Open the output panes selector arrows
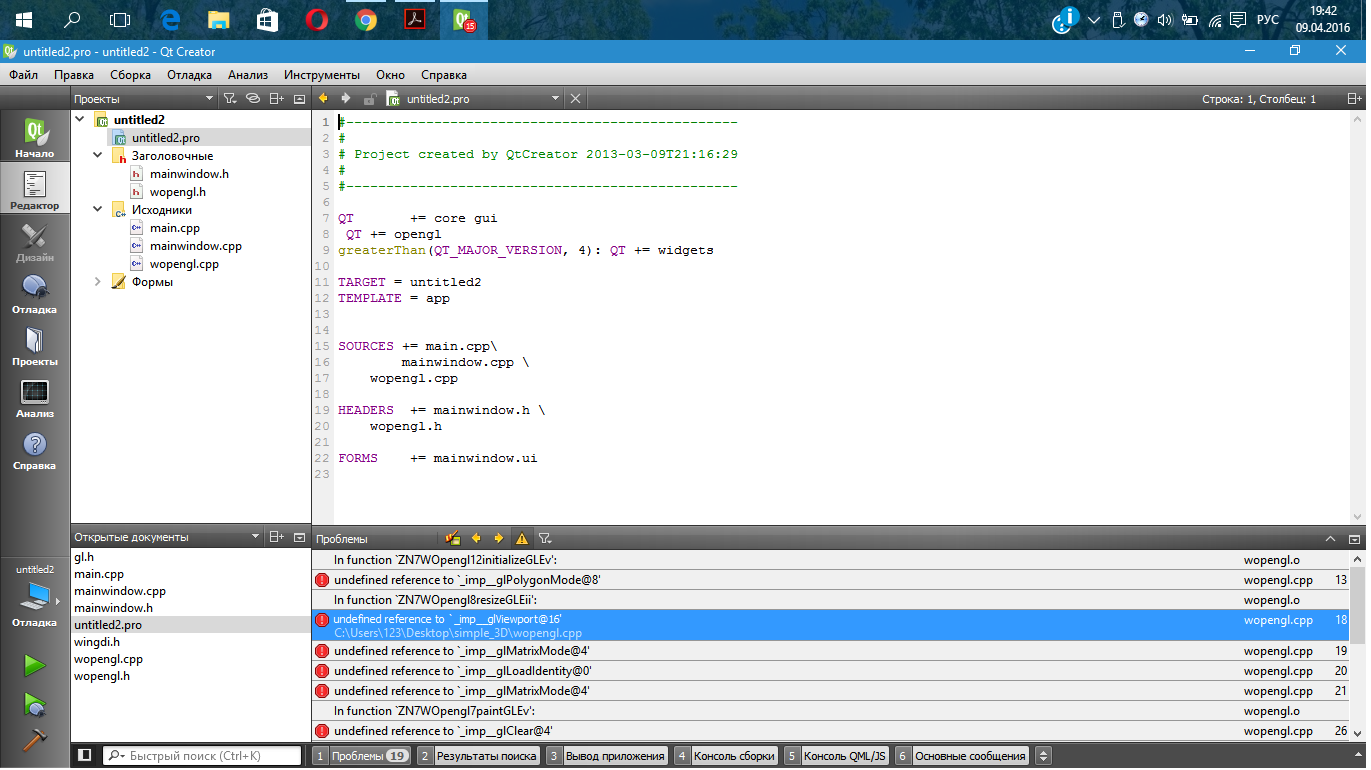The image size is (1371, 770). point(1043,756)
